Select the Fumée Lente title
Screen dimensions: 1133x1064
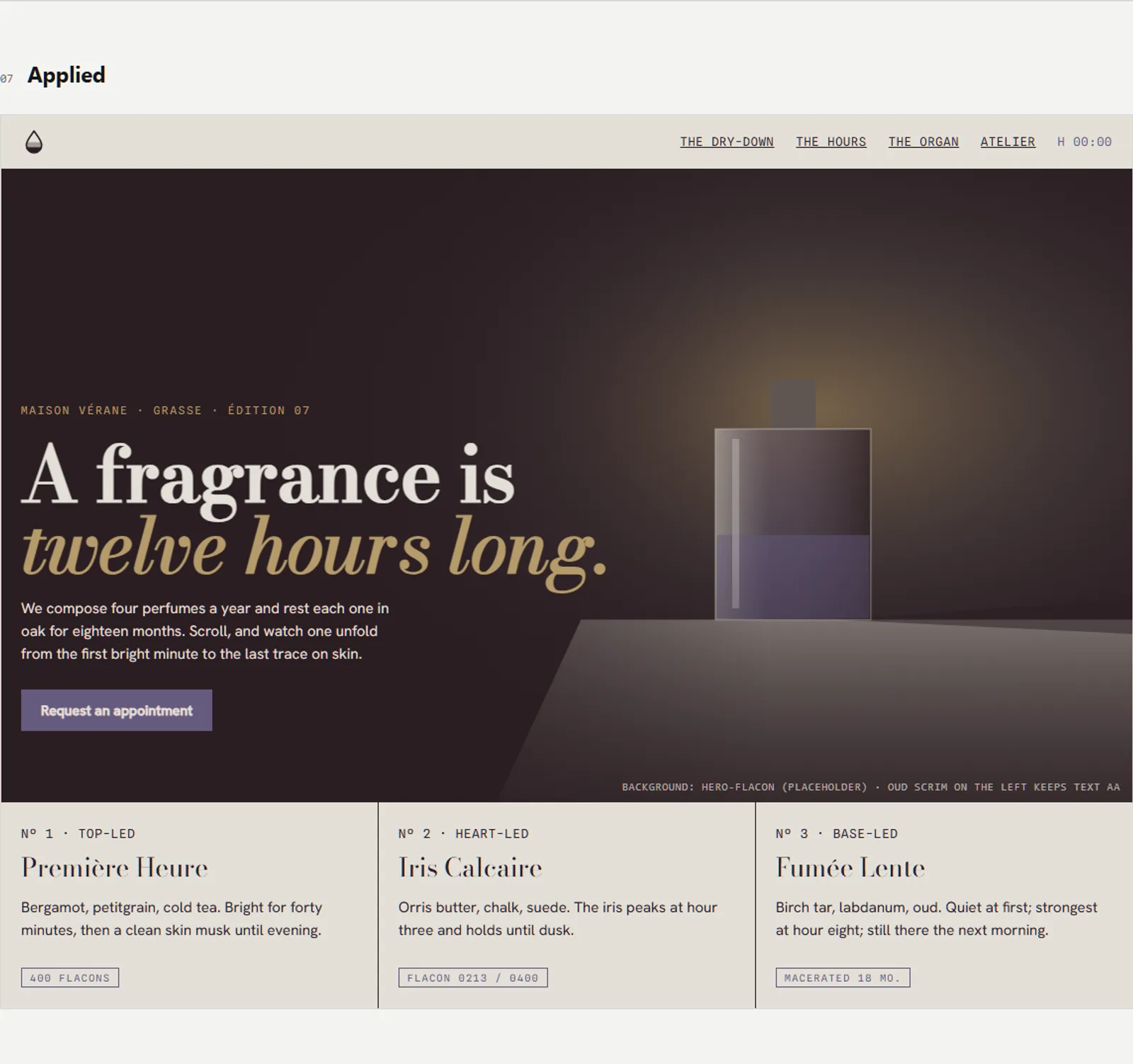pyautogui.click(x=850, y=868)
